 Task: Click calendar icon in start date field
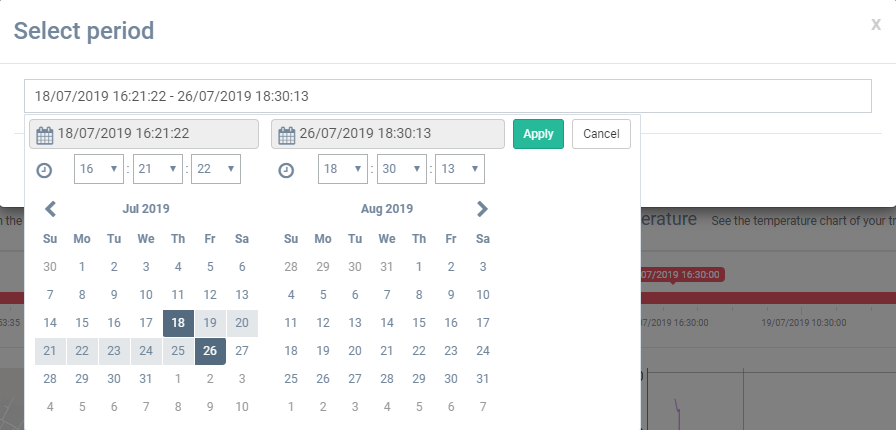coord(44,134)
